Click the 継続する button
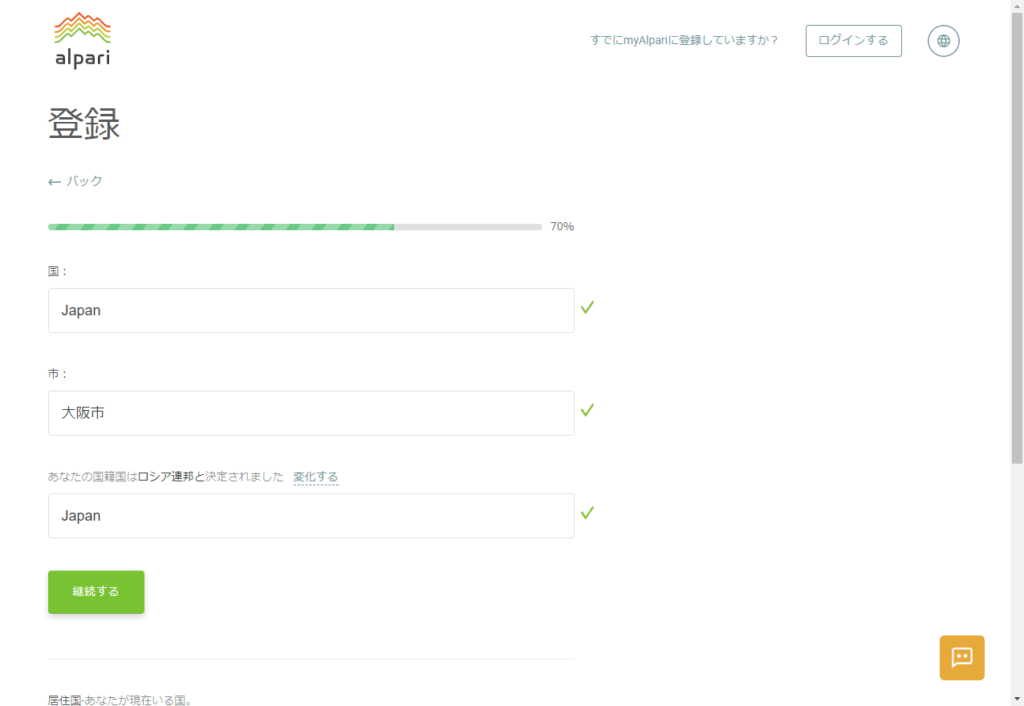This screenshot has height=706, width=1024. (96, 592)
